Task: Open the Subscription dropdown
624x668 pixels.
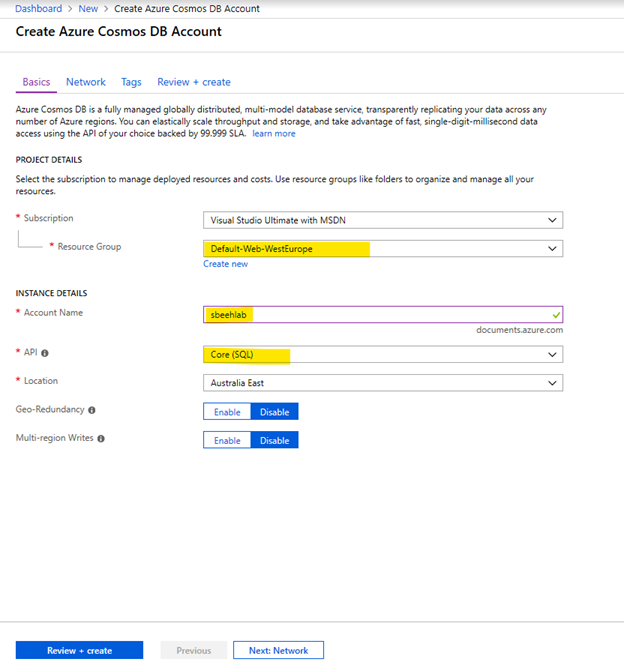Action: [383, 220]
